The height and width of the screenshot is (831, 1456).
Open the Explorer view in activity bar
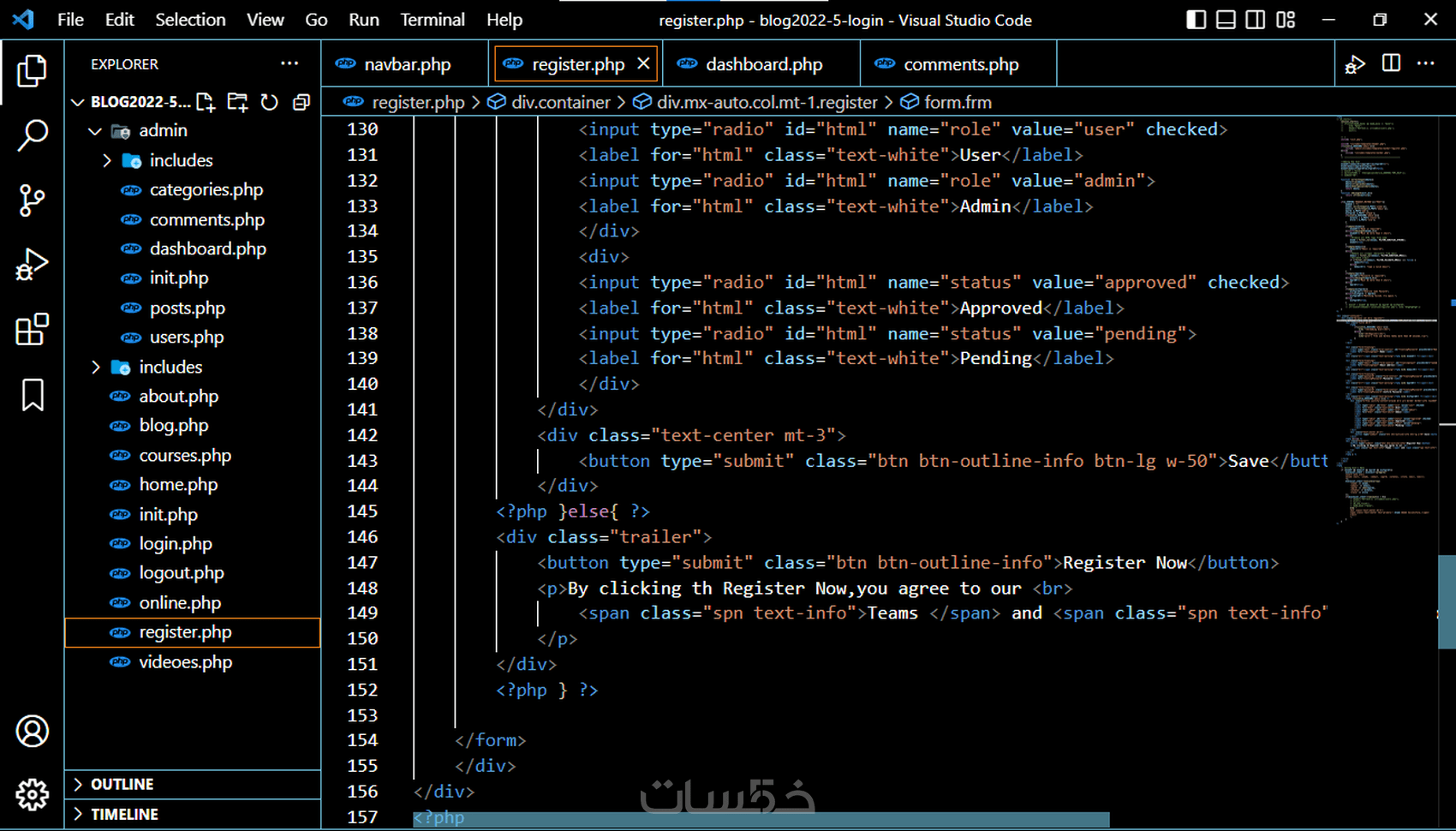(32, 70)
